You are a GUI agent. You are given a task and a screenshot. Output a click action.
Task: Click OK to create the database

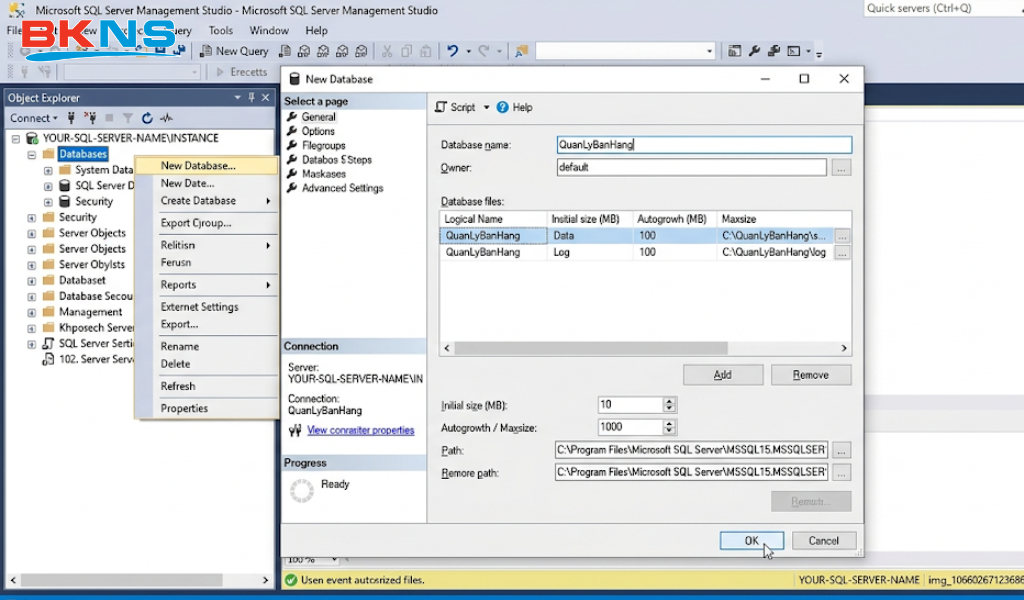(x=752, y=541)
